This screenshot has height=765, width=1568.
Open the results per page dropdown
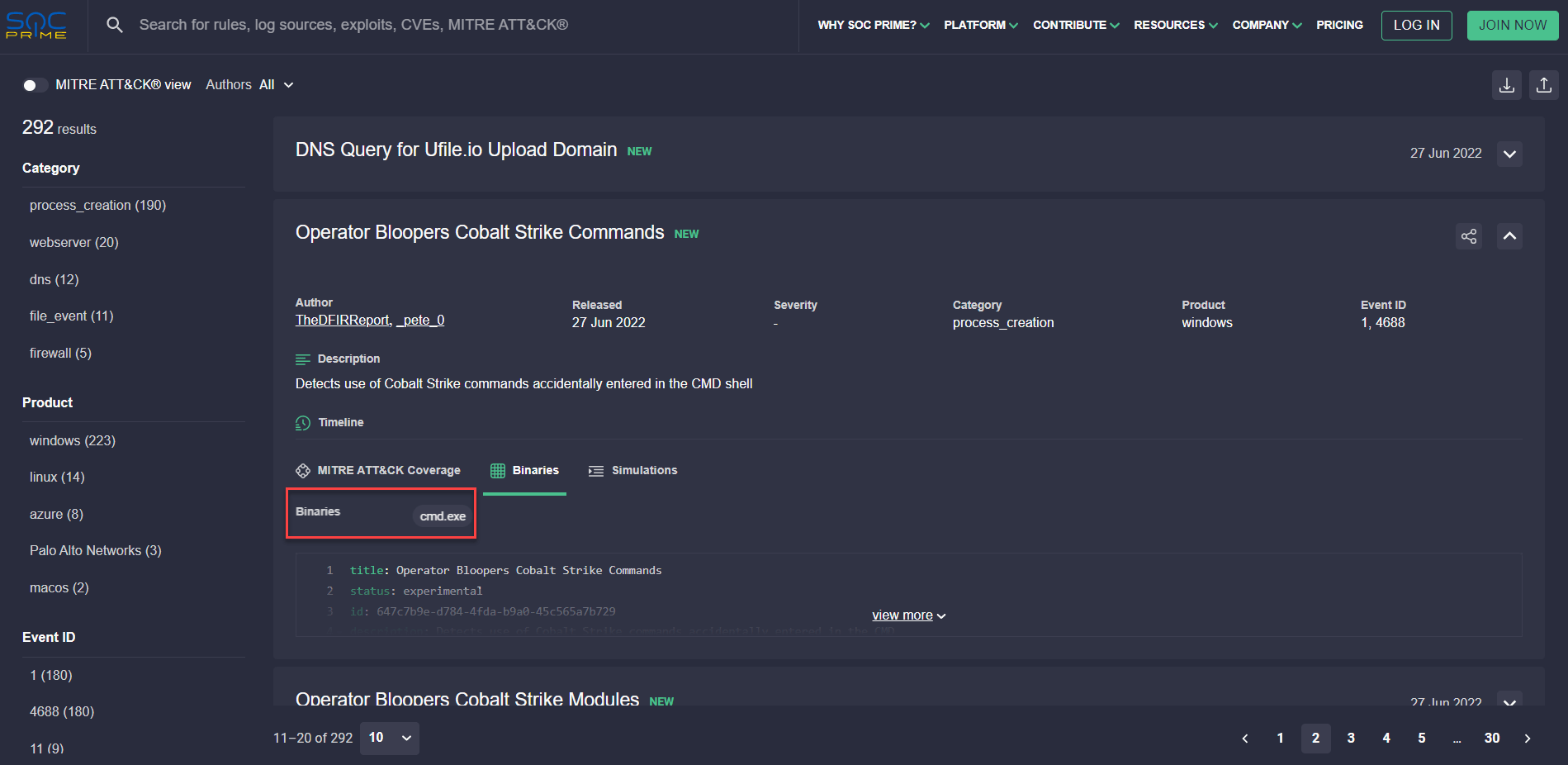tap(390, 739)
